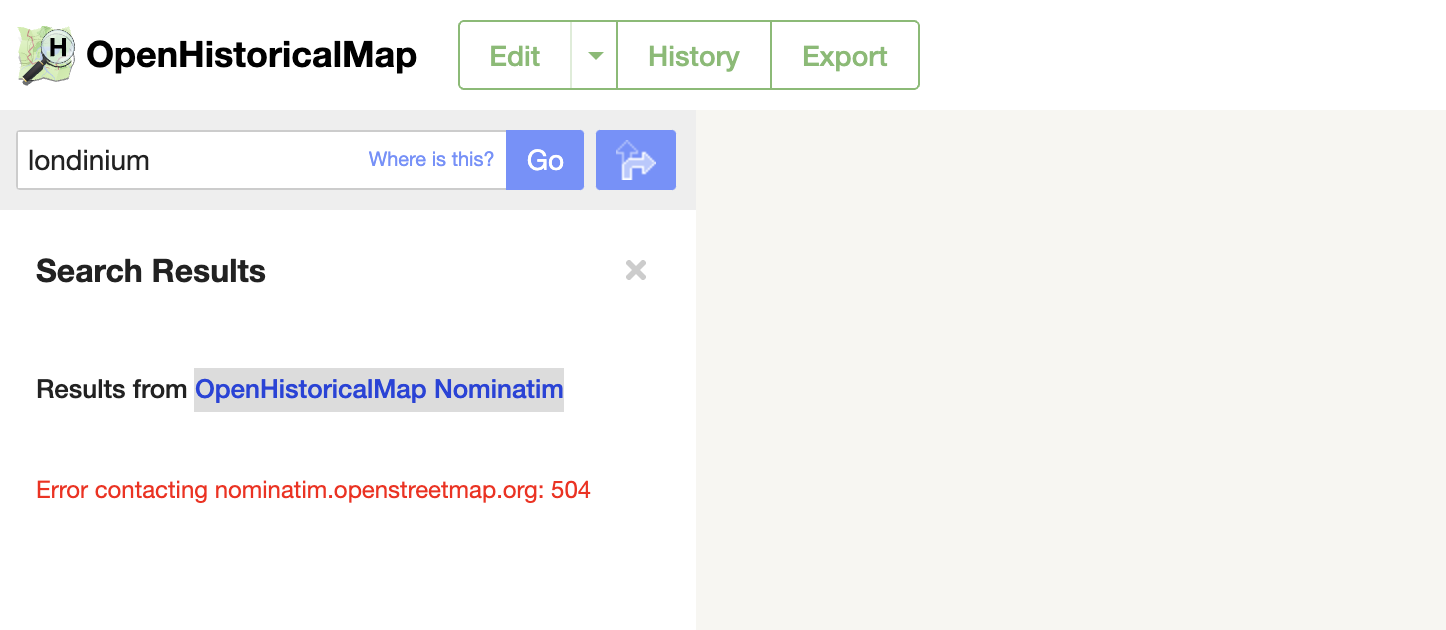Open directions using the routing arrow icon

point(636,159)
